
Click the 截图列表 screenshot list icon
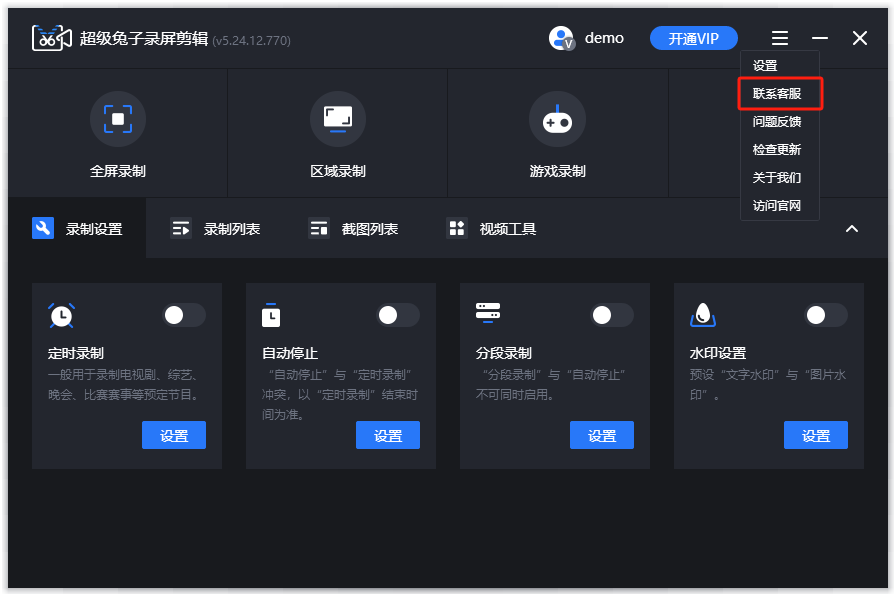pyautogui.click(x=319, y=229)
